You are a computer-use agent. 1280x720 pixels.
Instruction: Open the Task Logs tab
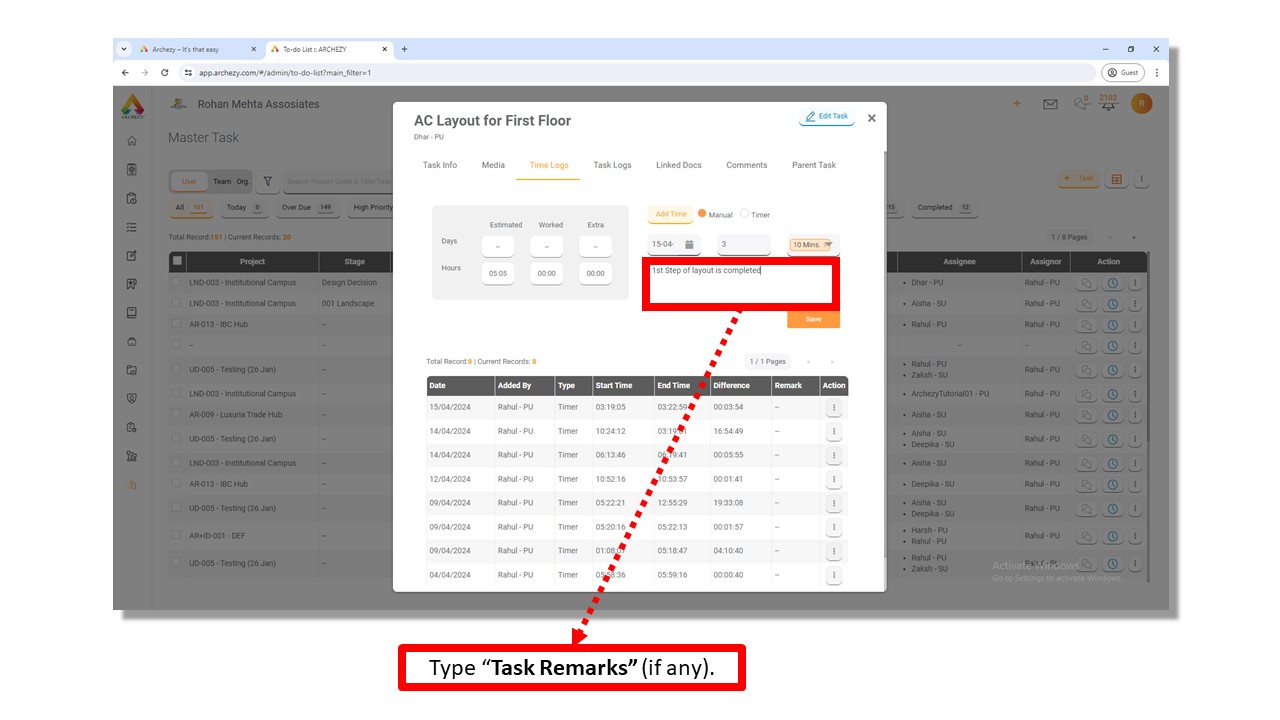(x=613, y=165)
